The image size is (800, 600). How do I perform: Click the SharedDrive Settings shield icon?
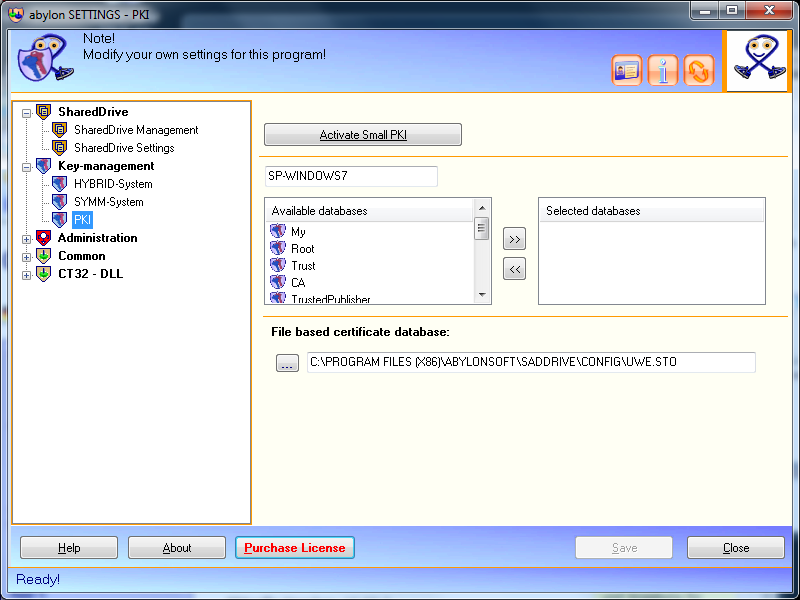coord(60,148)
